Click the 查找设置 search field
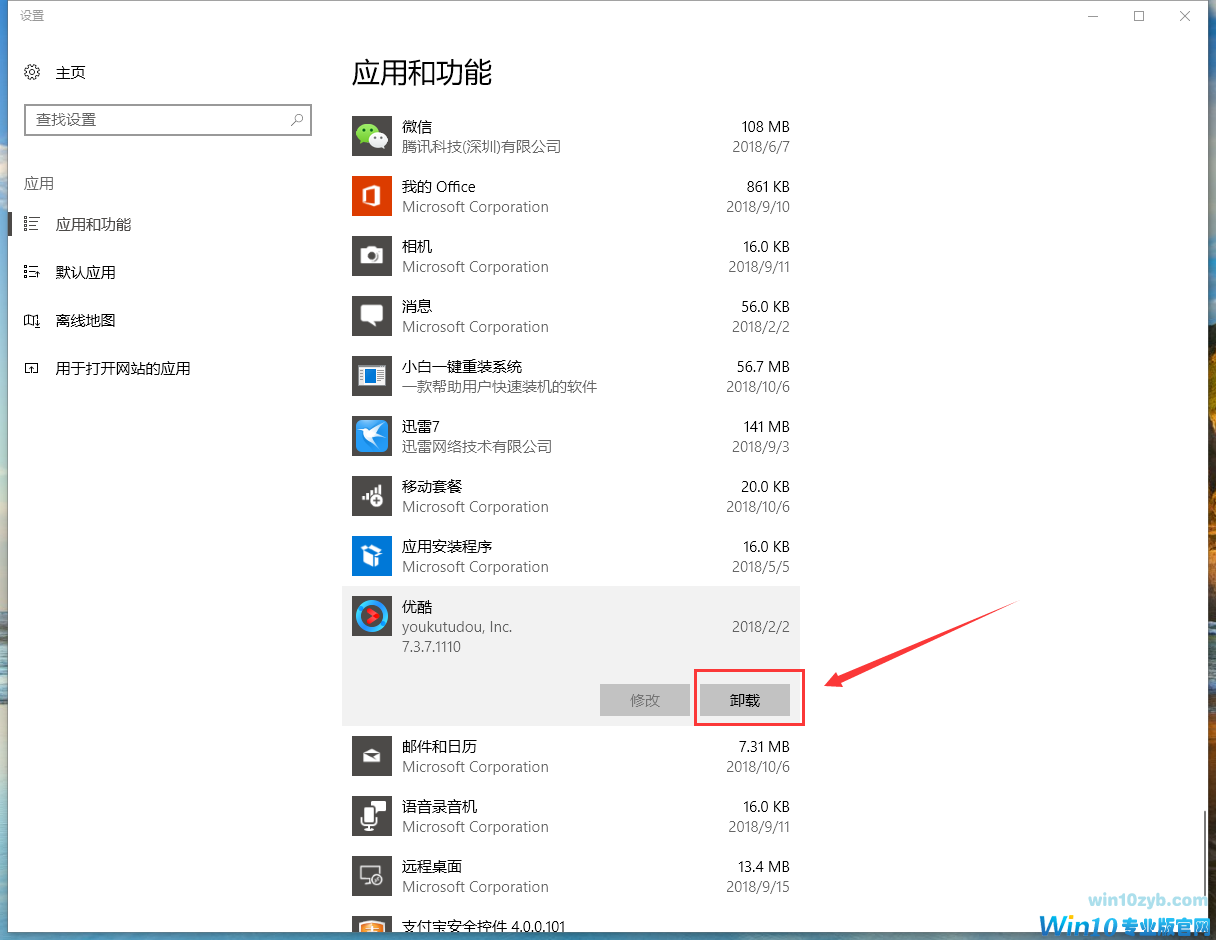The height and width of the screenshot is (940, 1216). click(x=155, y=120)
